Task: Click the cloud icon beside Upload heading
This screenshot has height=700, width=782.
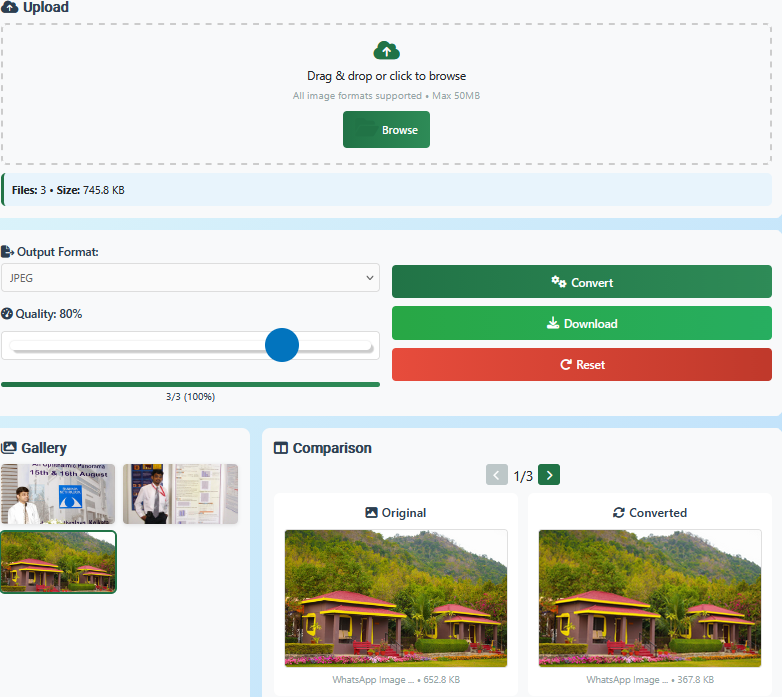Action: [9, 8]
